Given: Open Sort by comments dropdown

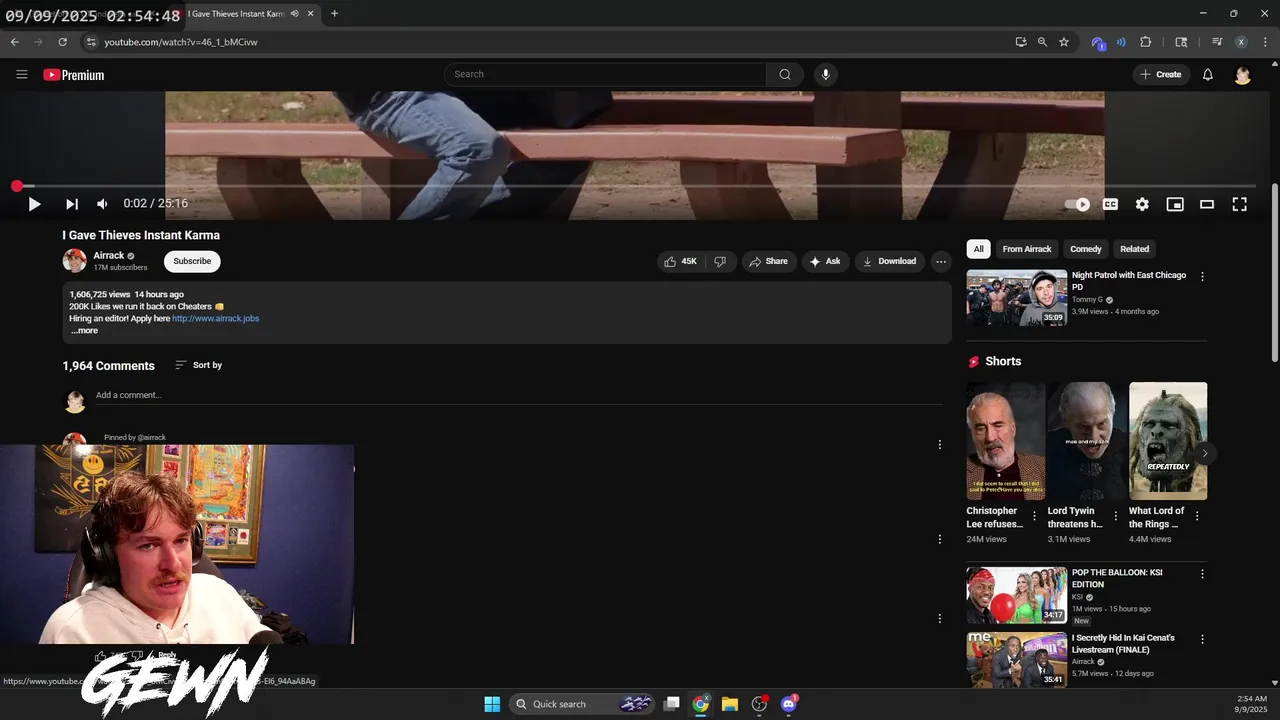Looking at the screenshot, I should tap(198, 365).
